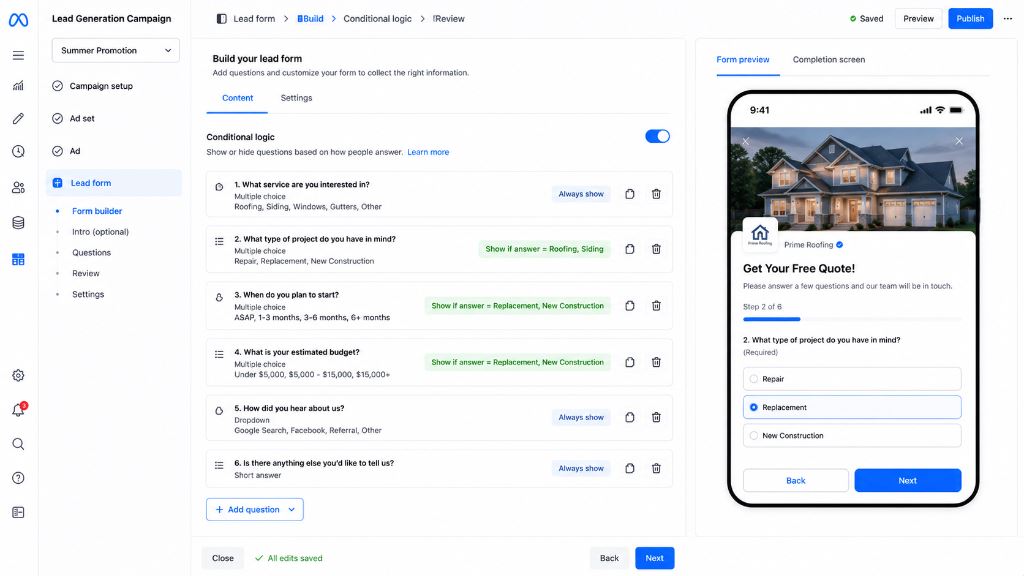Click the Preview button in header
1024x576 pixels.
coord(918,19)
